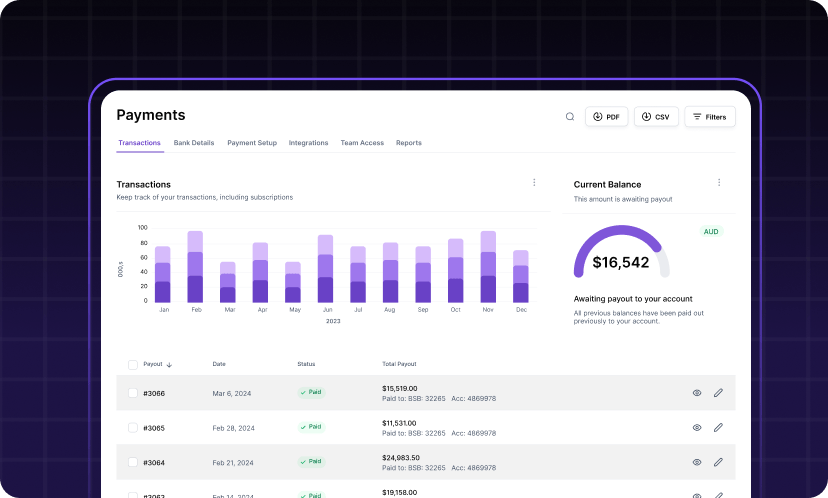The image size is (828, 498).
Task: Open the Integrations tab
Action: [x=308, y=143]
